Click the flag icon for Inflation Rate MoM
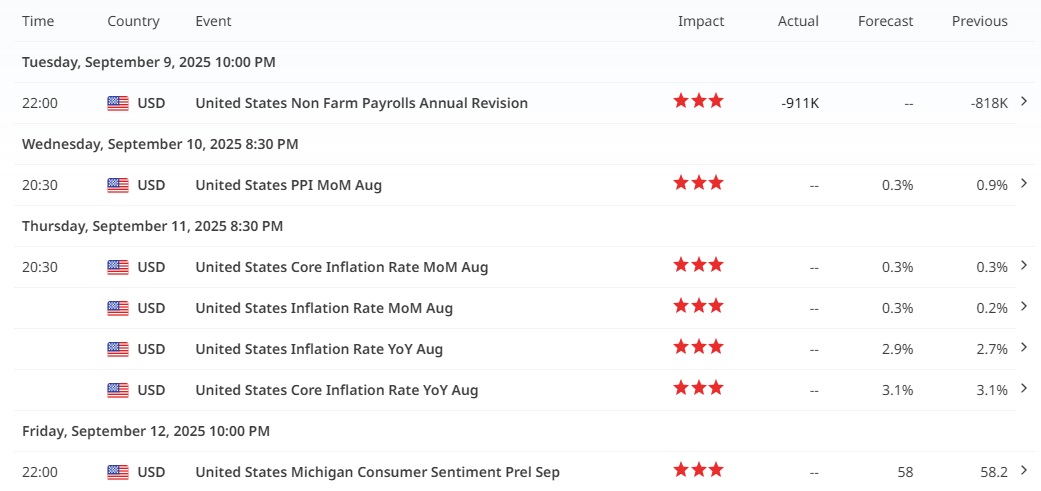 [118, 308]
